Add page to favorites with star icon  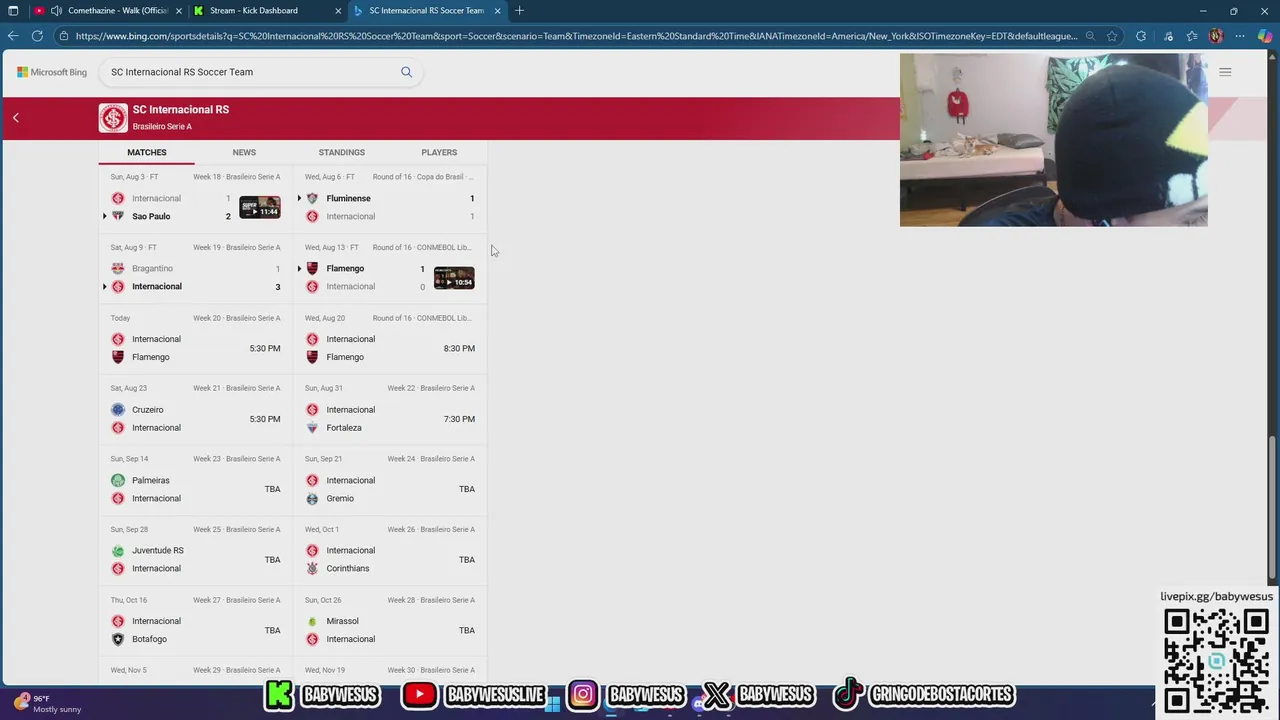1112,36
